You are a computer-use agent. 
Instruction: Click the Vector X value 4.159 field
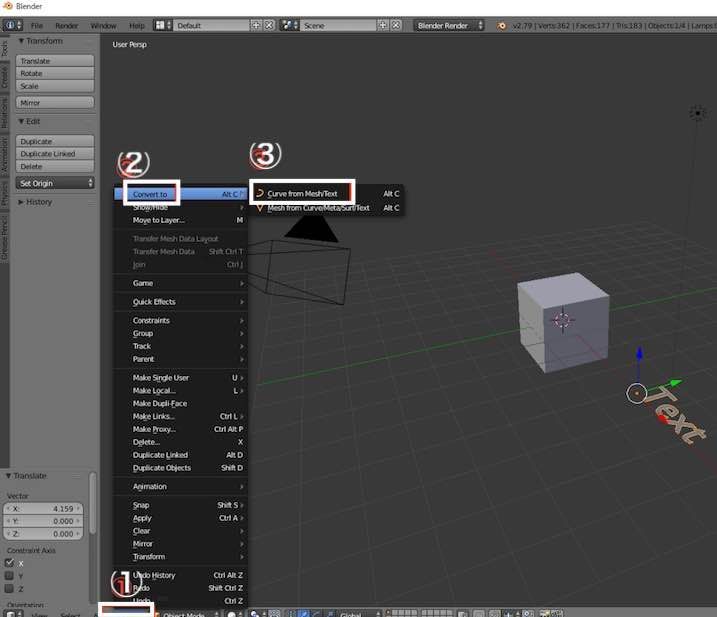point(43,509)
